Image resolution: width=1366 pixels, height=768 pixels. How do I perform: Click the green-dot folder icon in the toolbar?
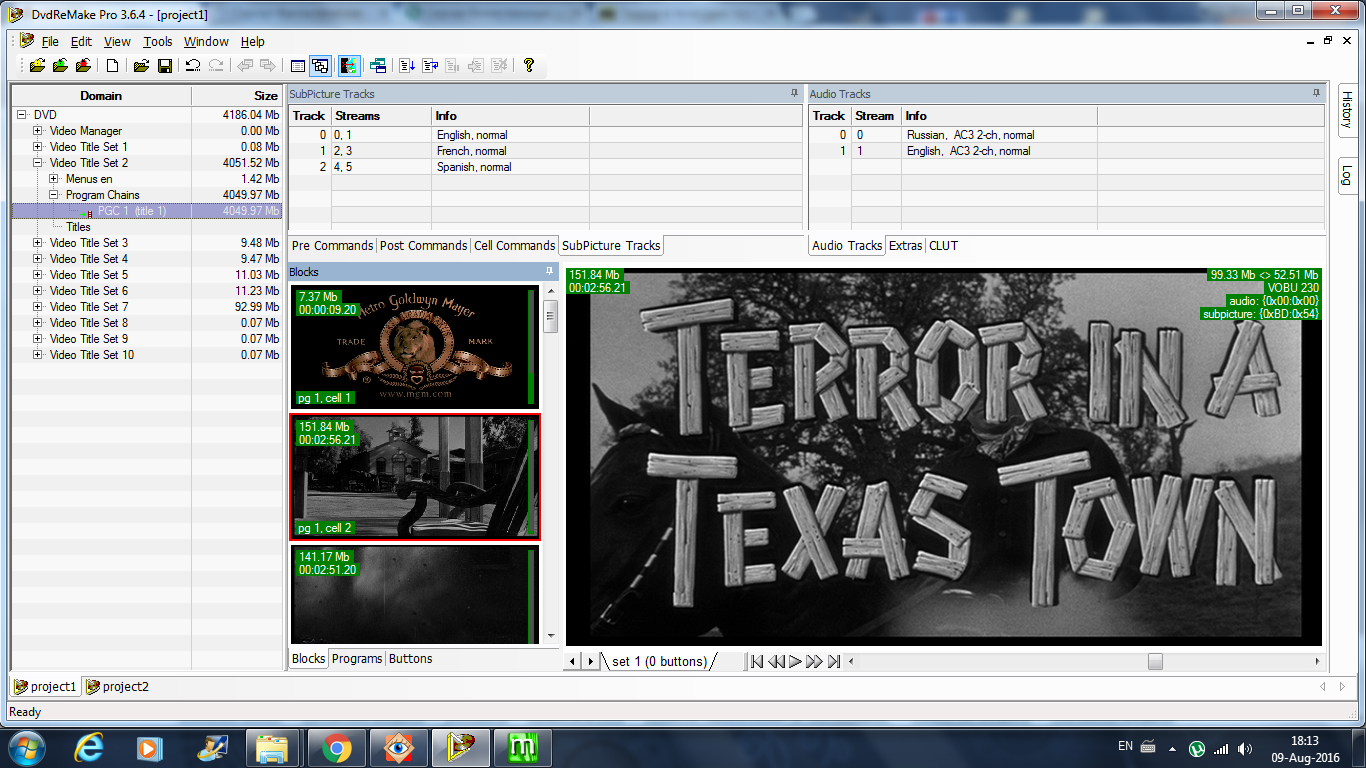[x=60, y=66]
